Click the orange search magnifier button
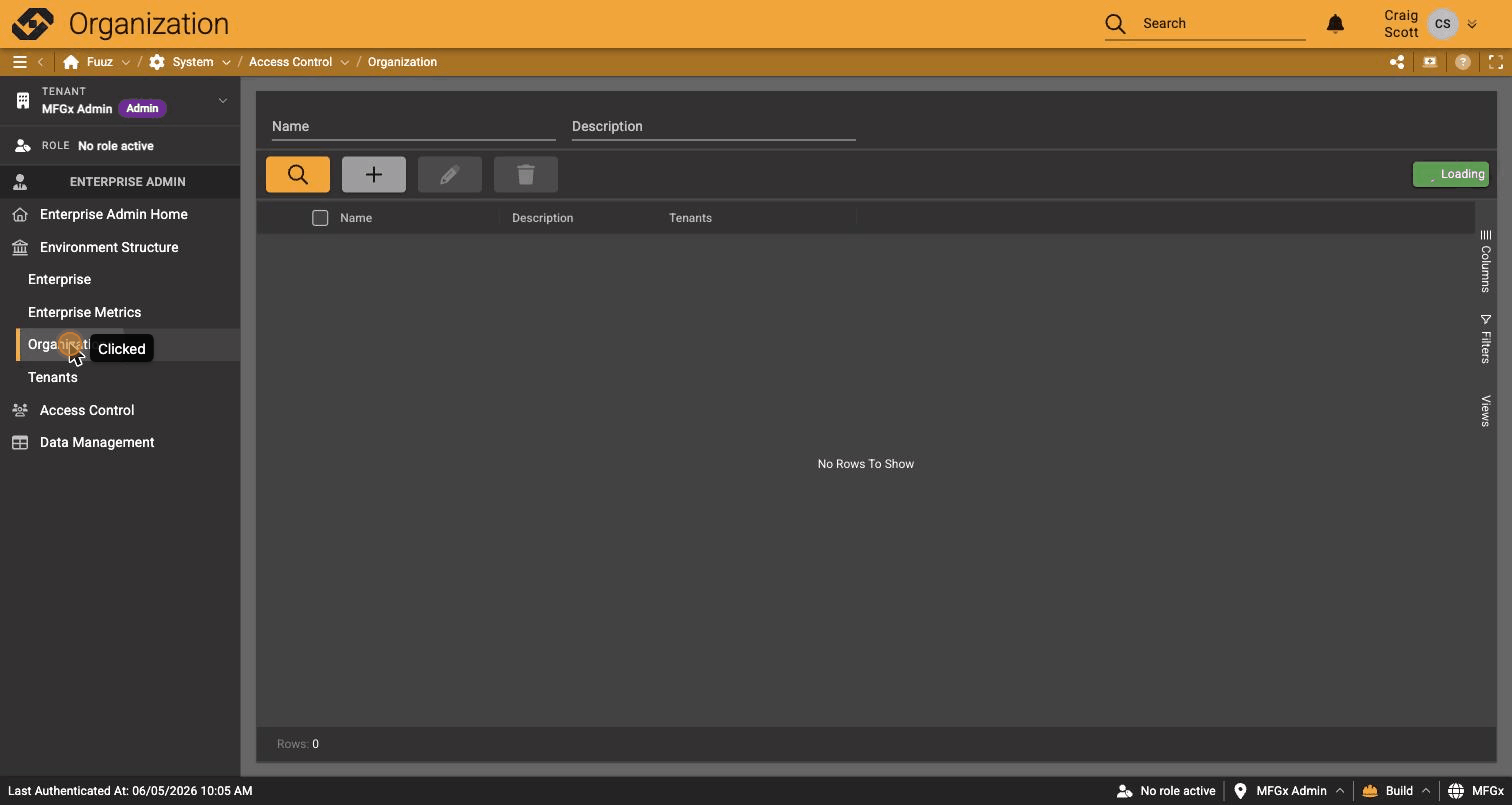Screen dimensions: 1512x805 coord(298,174)
